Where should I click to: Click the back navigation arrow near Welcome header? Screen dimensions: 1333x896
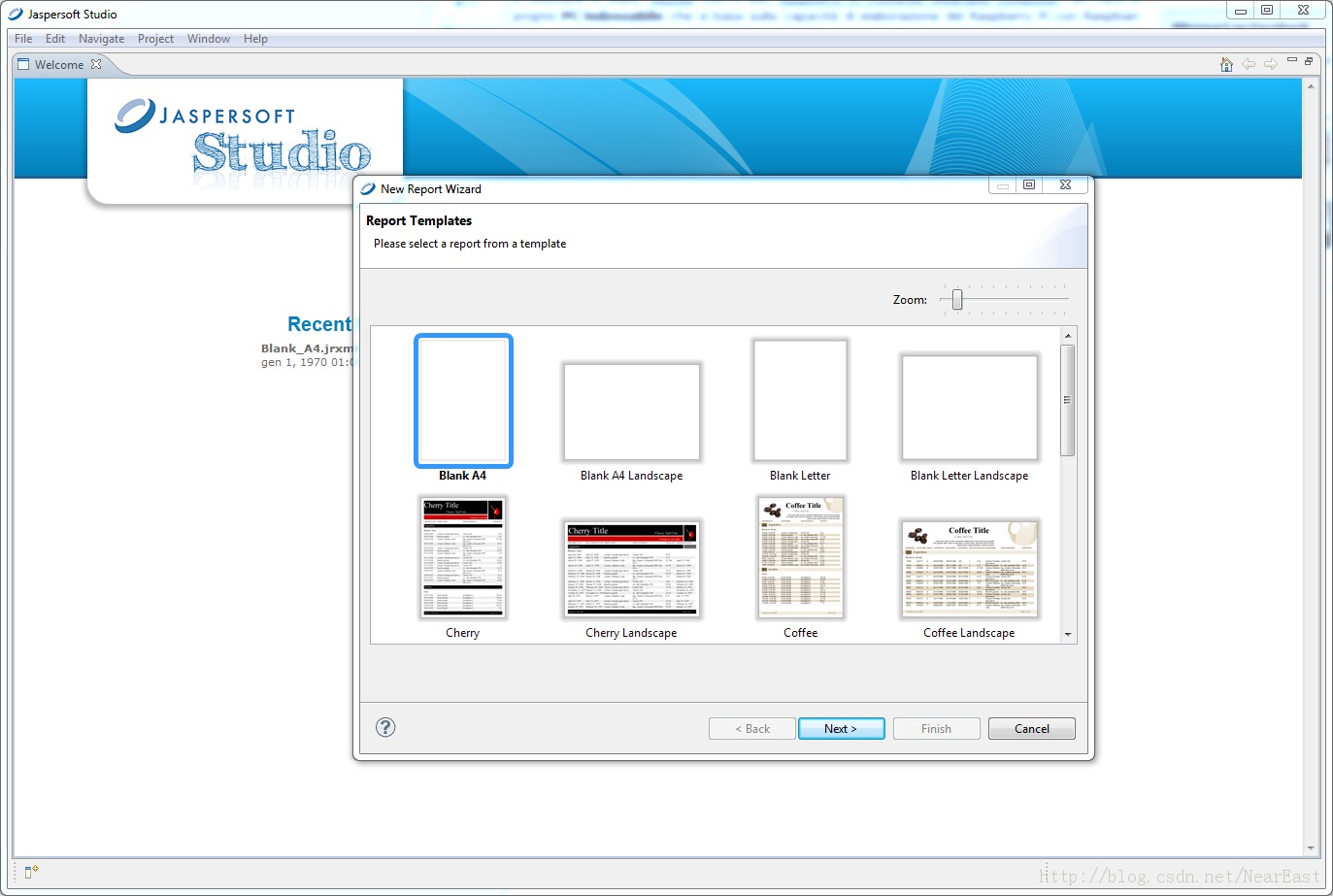[x=1249, y=63]
